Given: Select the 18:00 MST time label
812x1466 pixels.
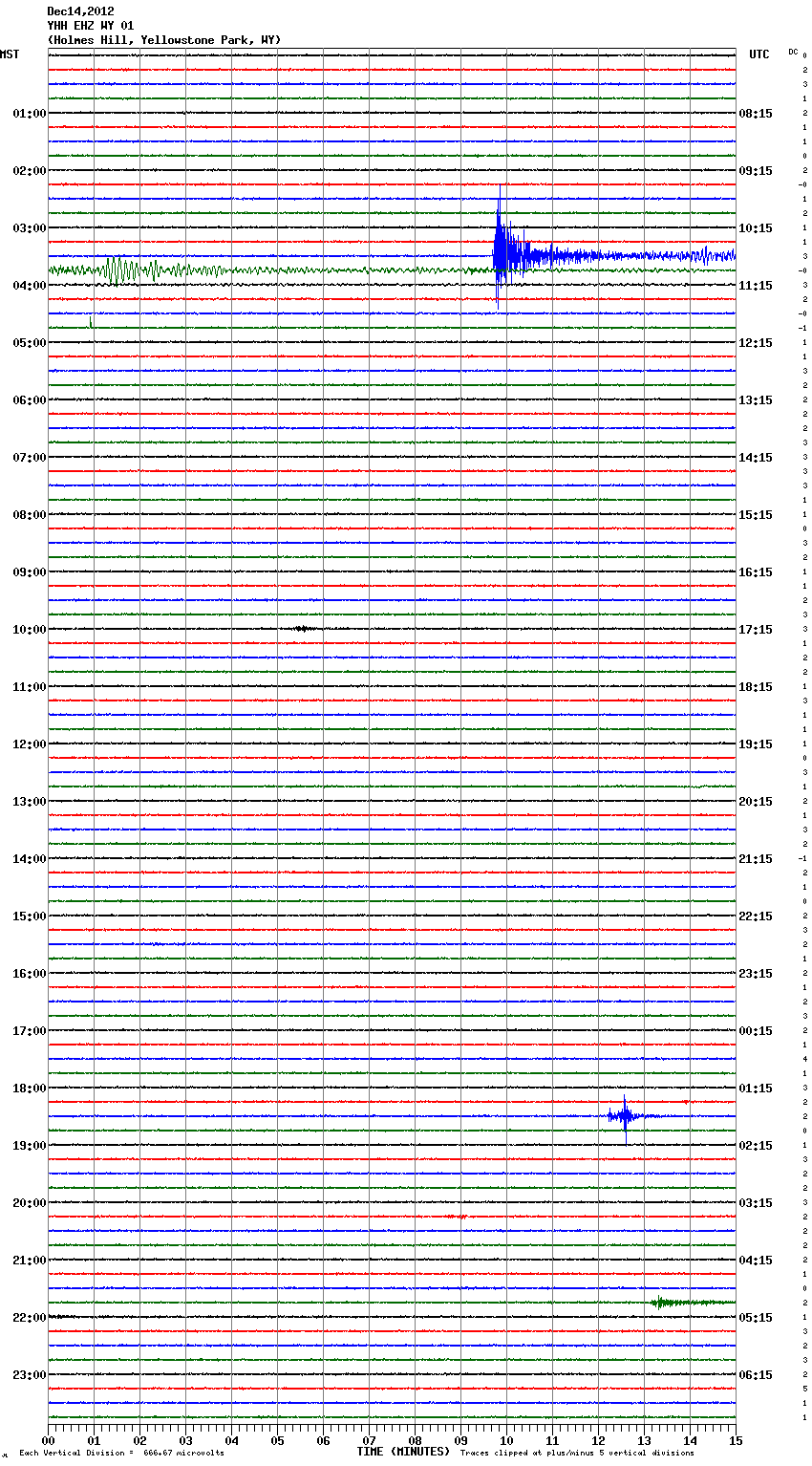Looking at the screenshot, I should (x=30, y=1089).
